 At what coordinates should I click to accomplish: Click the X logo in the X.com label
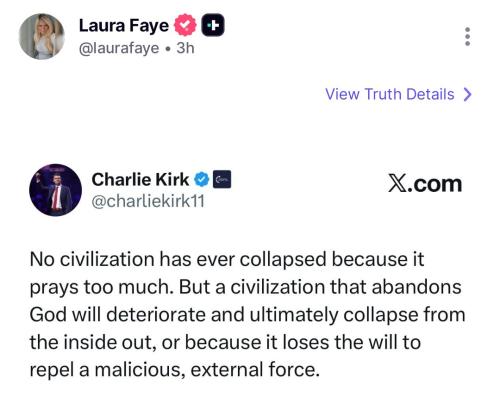click(397, 184)
